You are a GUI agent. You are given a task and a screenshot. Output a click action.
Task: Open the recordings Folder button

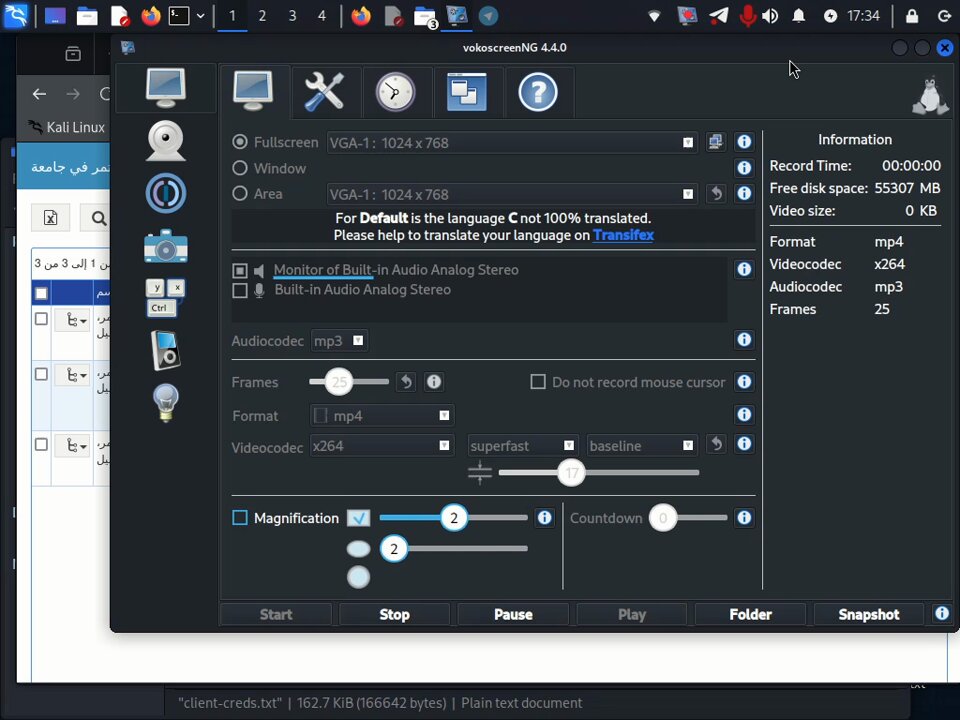click(x=751, y=614)
